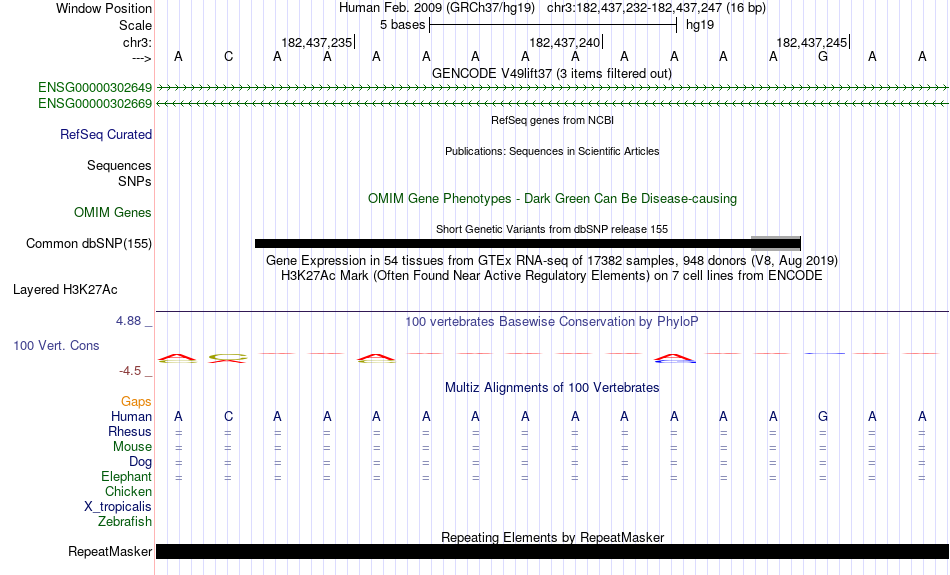Screen dimensions: 950x575
Task: Click the GENCODE V49lift37 track title
Action: point(551,73)
